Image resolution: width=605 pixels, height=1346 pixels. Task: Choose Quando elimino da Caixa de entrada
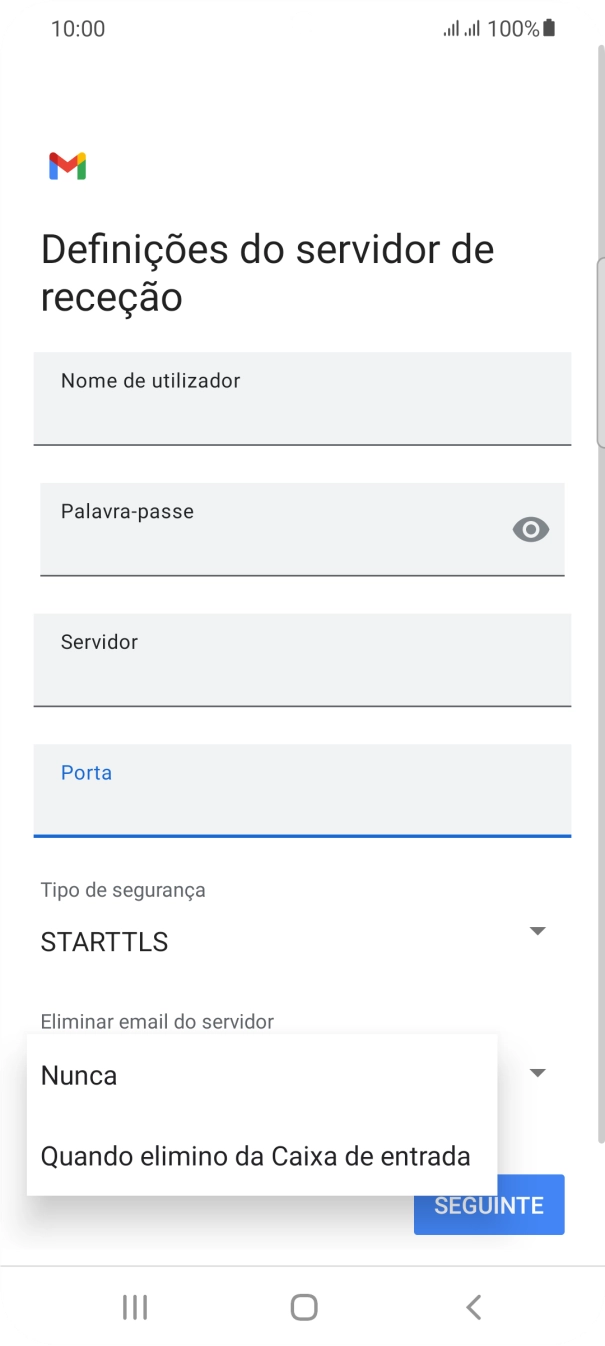tap(255, 1156)
